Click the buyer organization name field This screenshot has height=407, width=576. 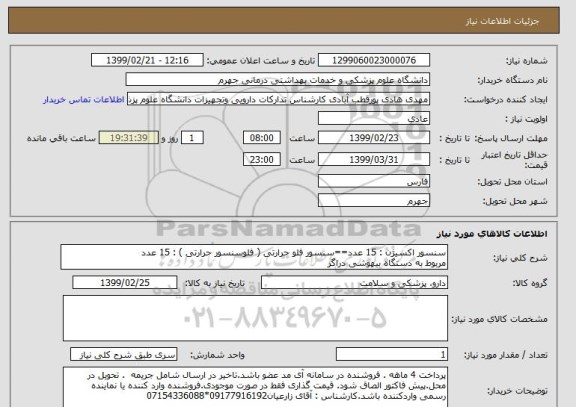(278, 80)
